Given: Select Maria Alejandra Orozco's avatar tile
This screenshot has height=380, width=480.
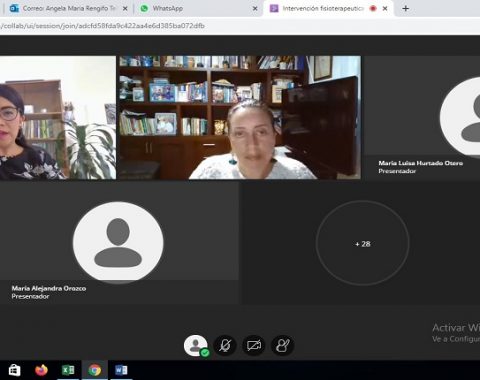Looking at the screenshot, I should coord(118,242).
